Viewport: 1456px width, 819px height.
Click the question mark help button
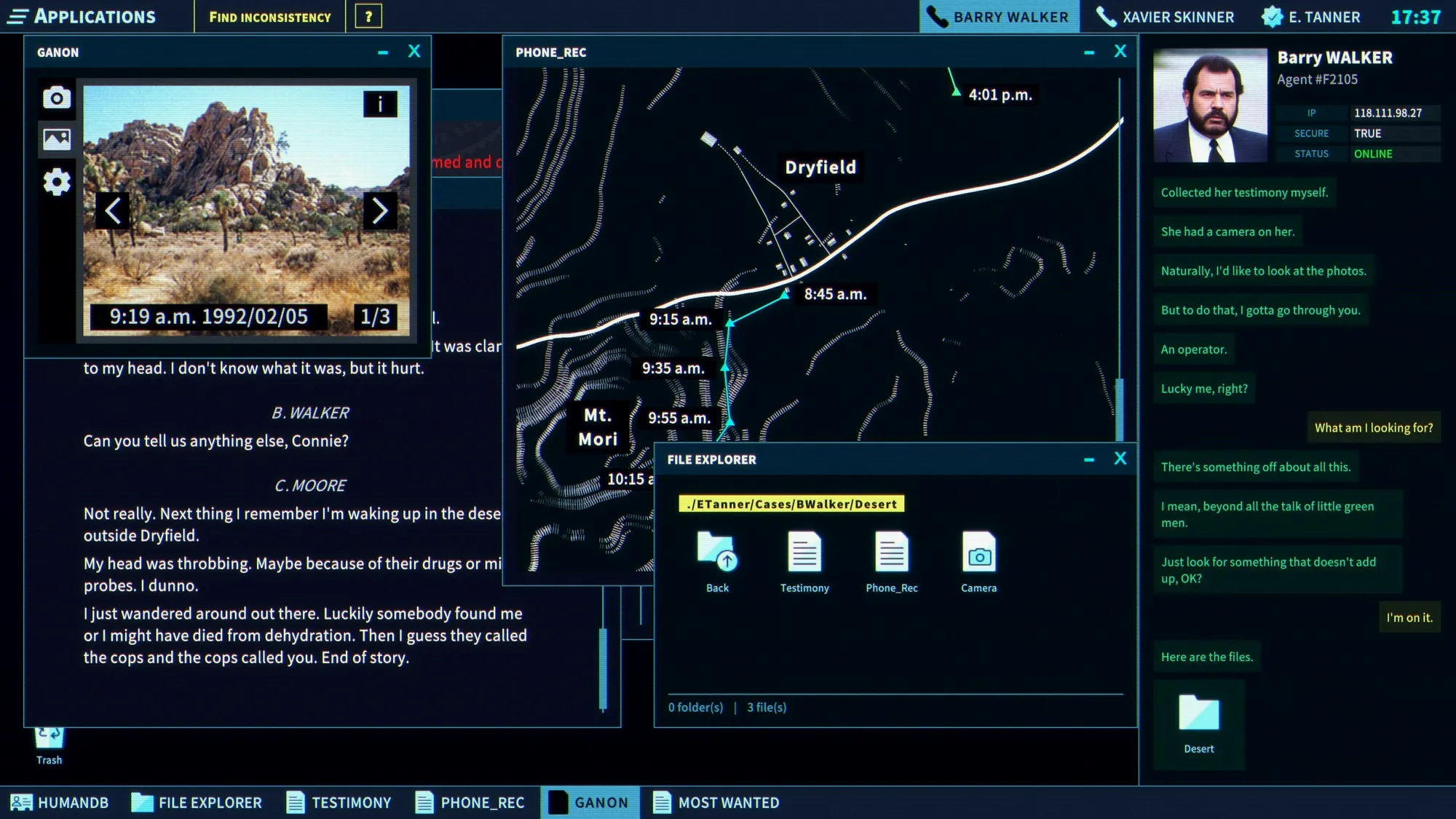point(368,17)
